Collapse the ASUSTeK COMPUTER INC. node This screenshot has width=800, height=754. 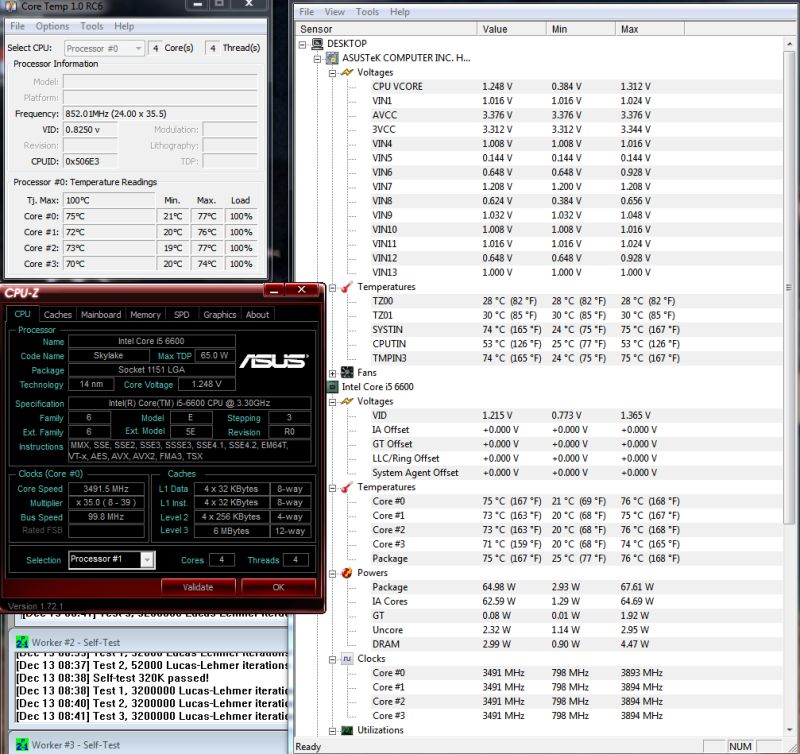point(317,59)
